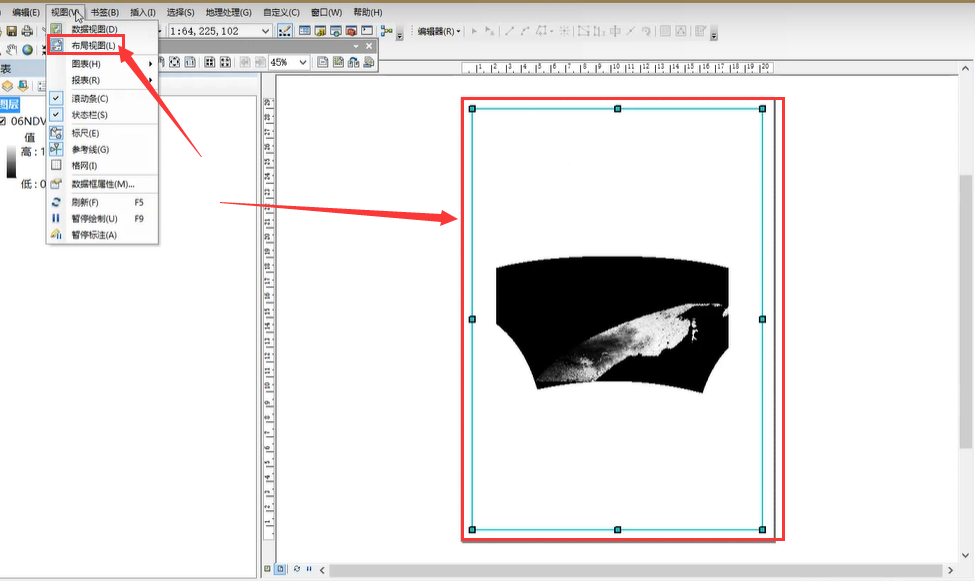Click the focus data frame icon
This screenshot has width=975, height=581.
tap(338, 62)
